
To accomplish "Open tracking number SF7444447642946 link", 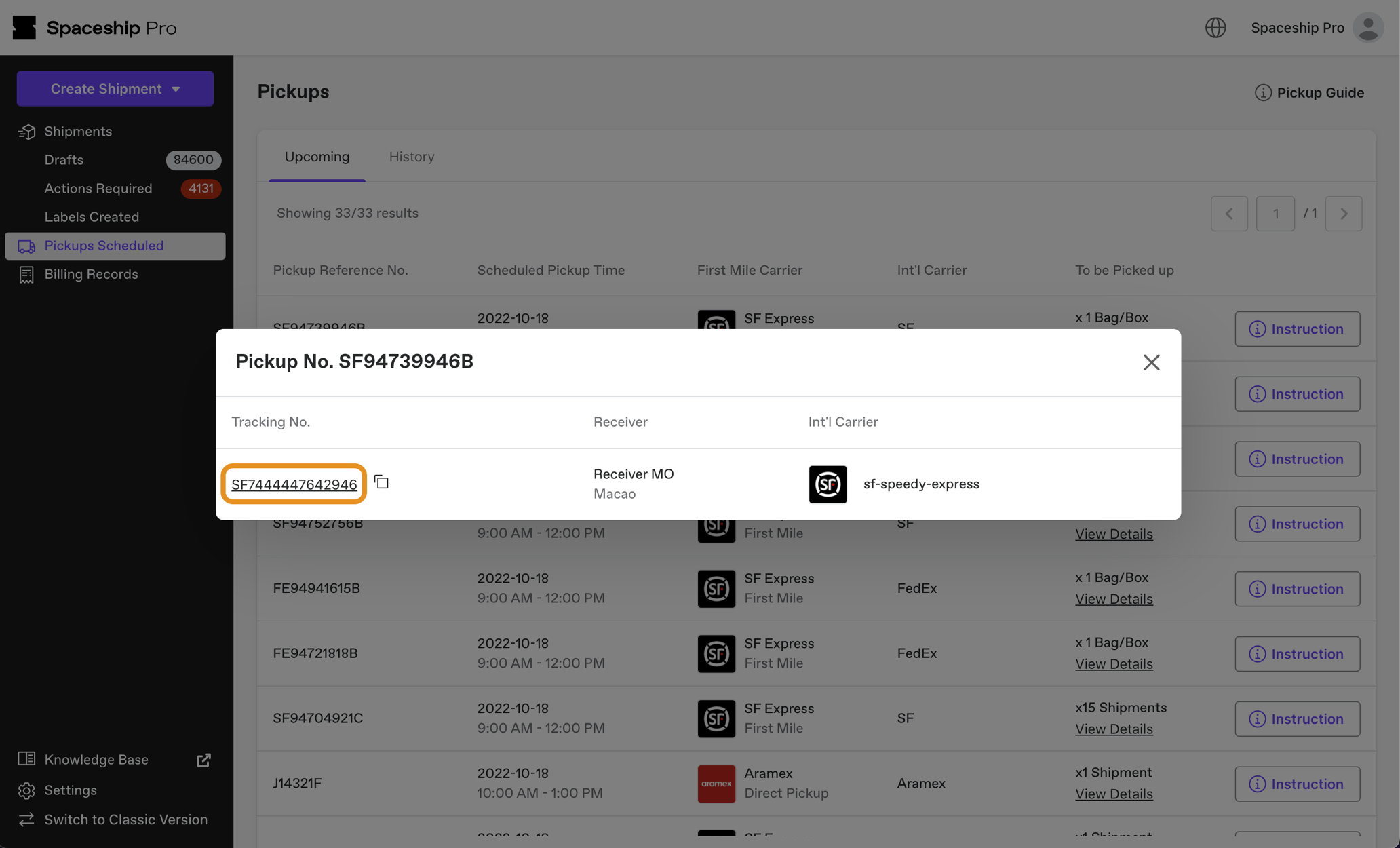I will (294, 484).
